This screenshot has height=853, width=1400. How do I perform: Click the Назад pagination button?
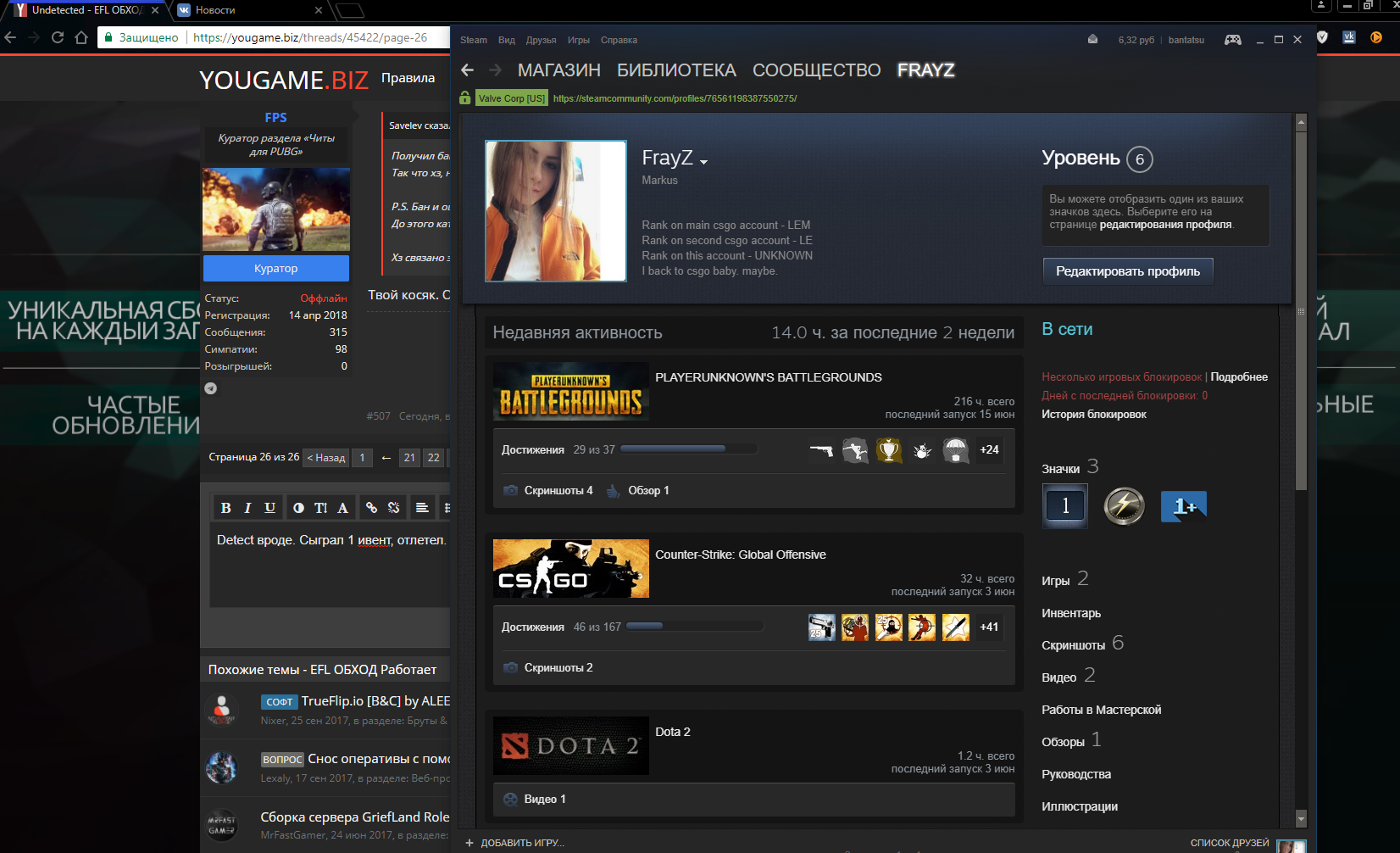point(325,458)
